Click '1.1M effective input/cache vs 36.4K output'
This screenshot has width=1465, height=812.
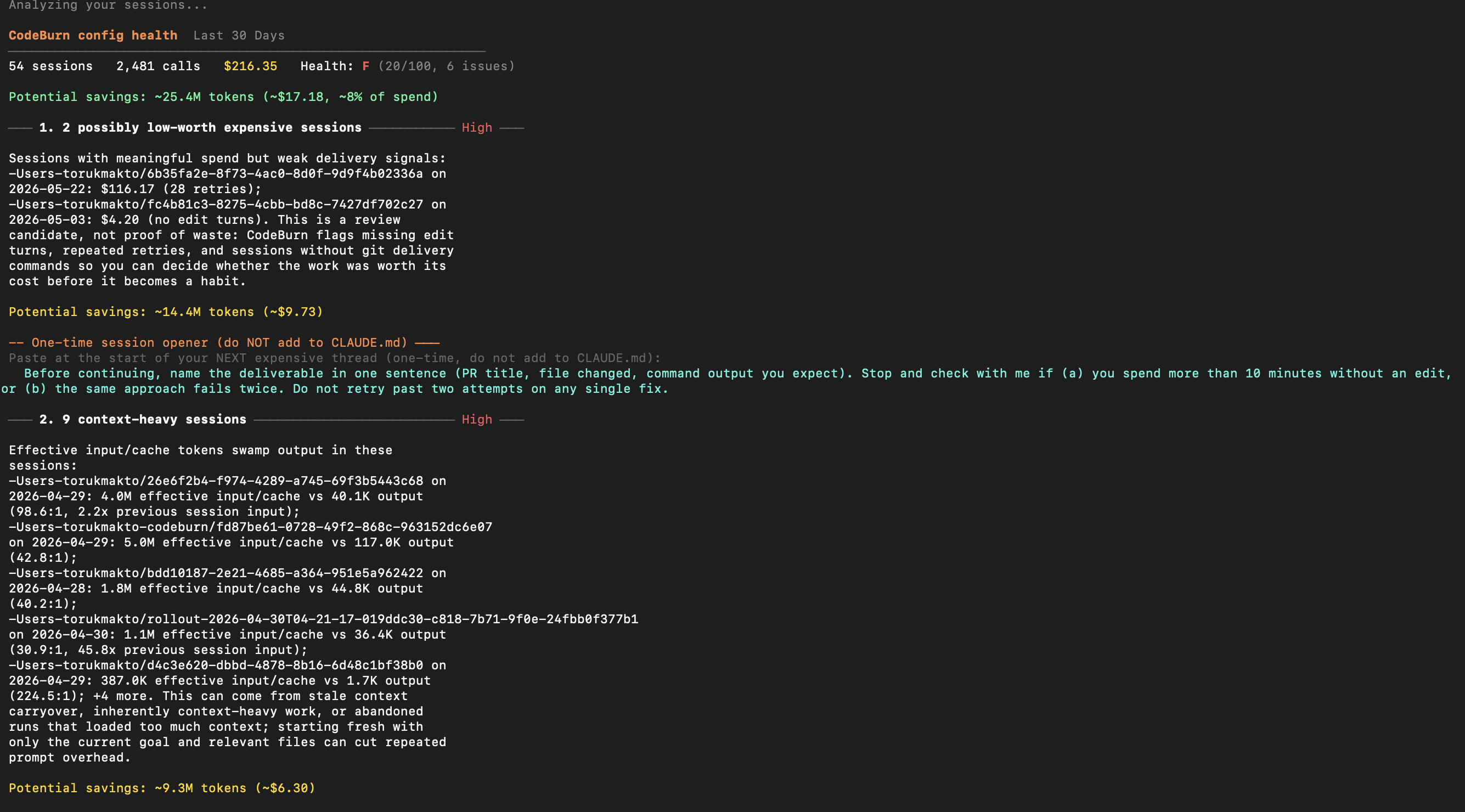click(284, 634)
